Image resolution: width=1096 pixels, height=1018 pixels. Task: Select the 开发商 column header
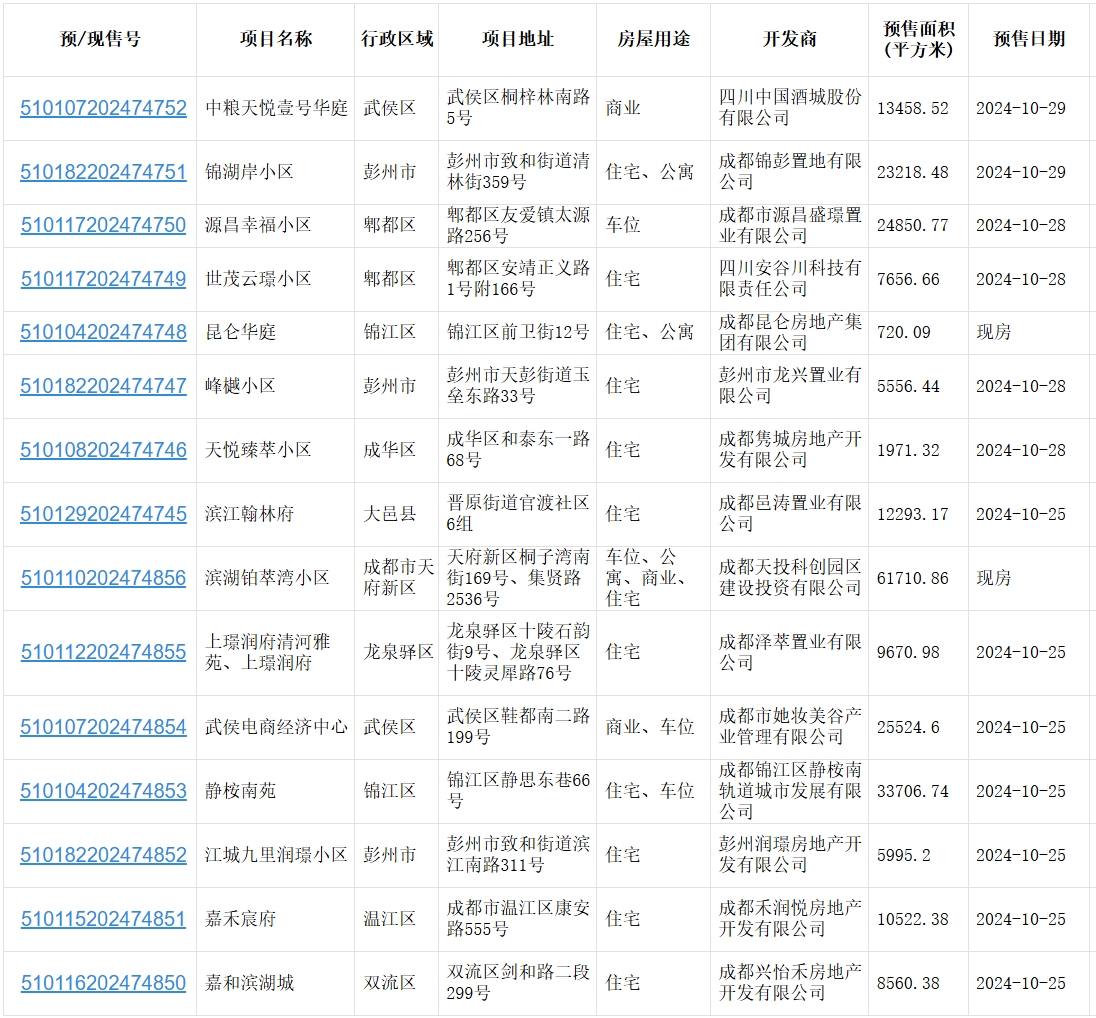coord(789,39)
